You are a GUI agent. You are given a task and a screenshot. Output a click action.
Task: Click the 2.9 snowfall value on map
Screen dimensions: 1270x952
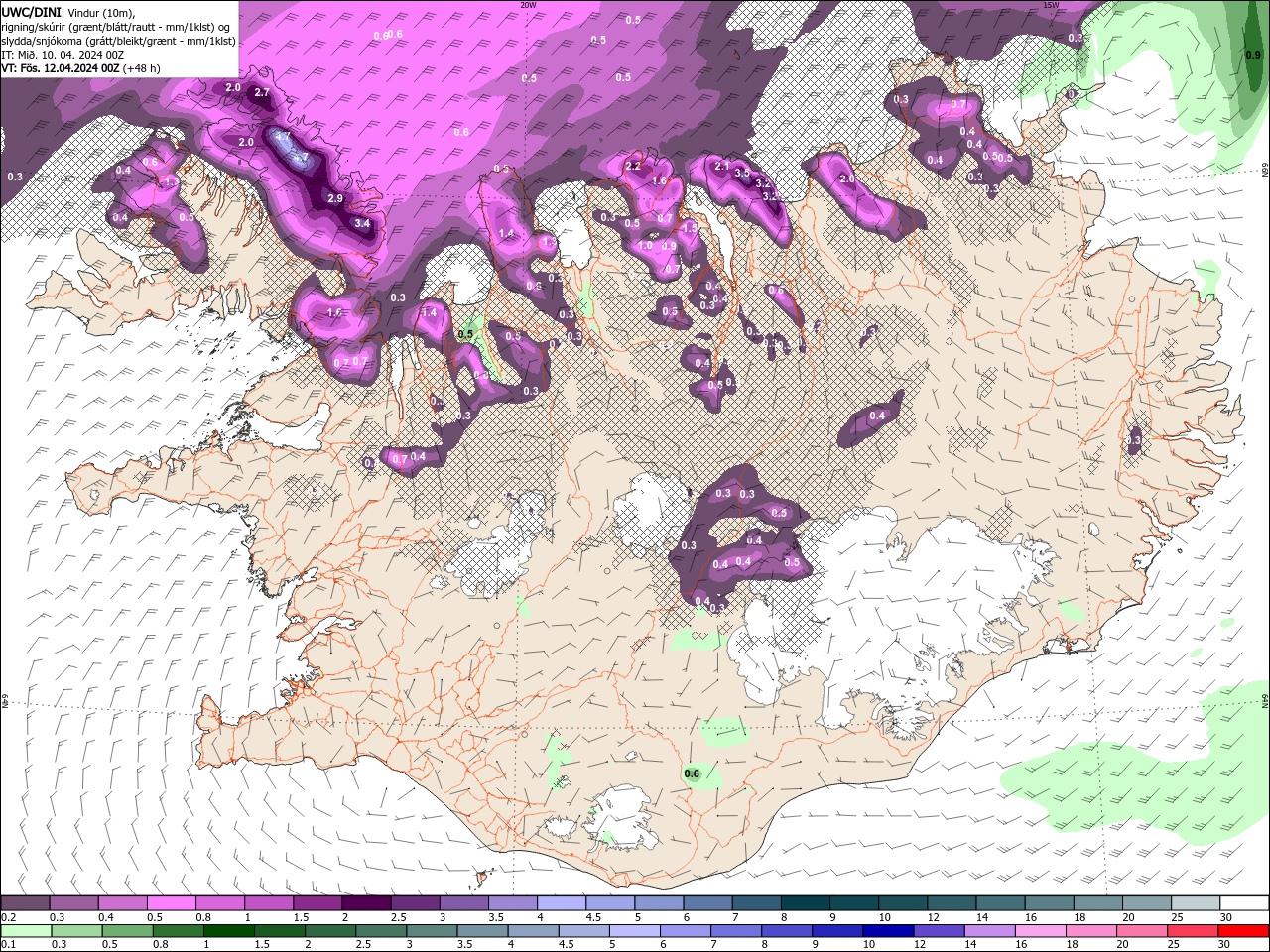(x=335, y=199)
